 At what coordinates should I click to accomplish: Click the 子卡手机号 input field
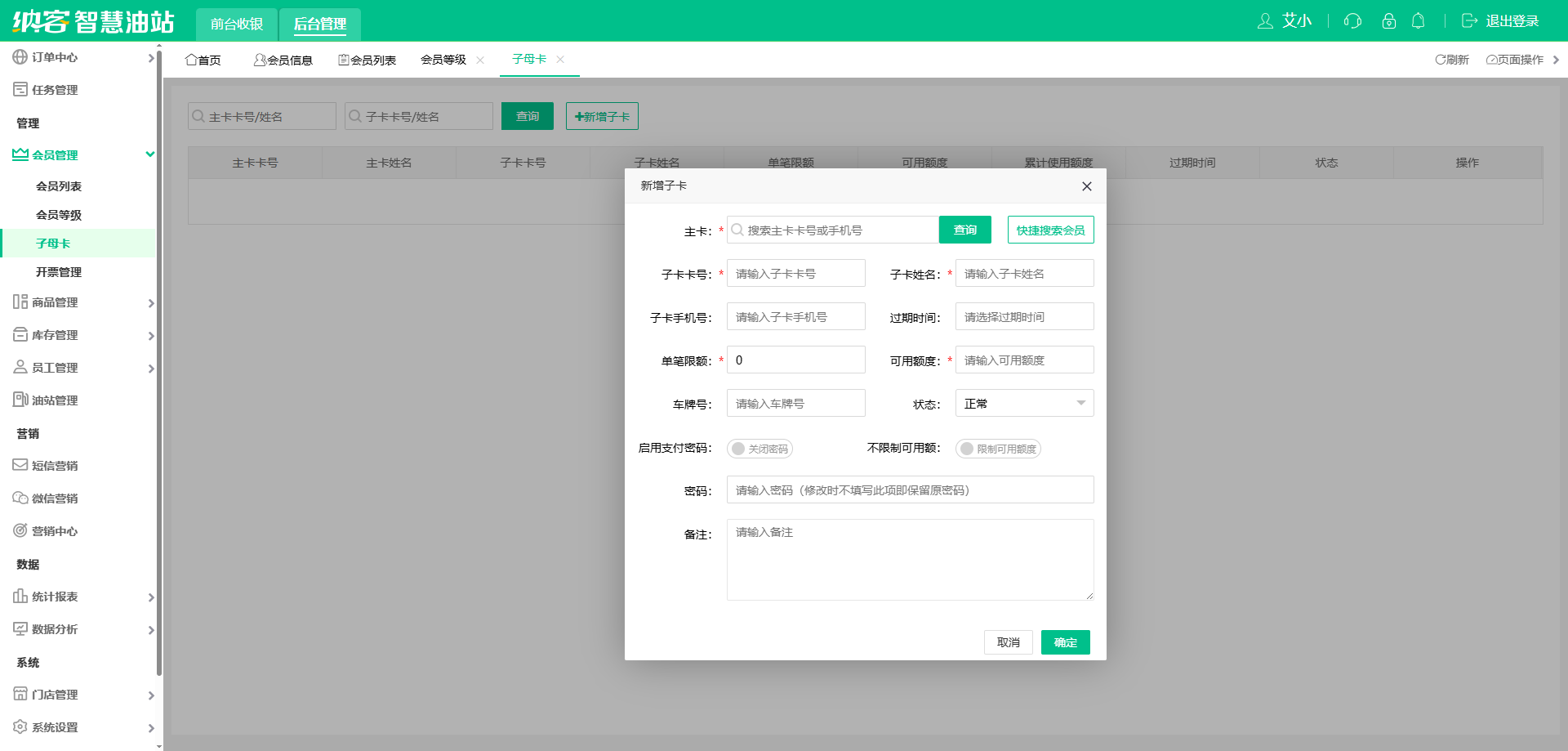pyautogui.click(x=796, y=316)
